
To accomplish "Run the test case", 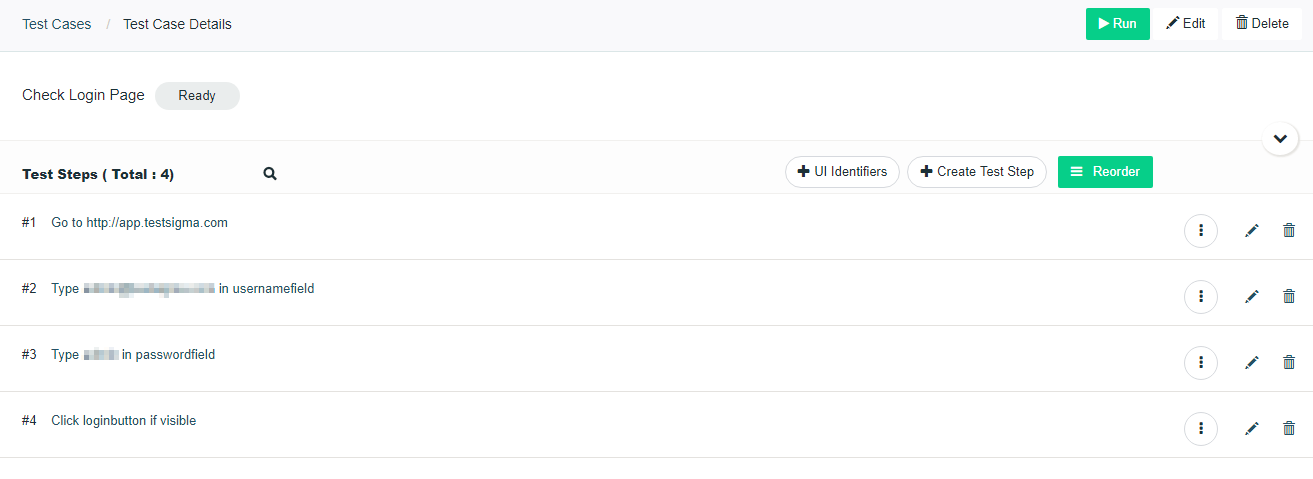I will click(x=1117, y=24).
